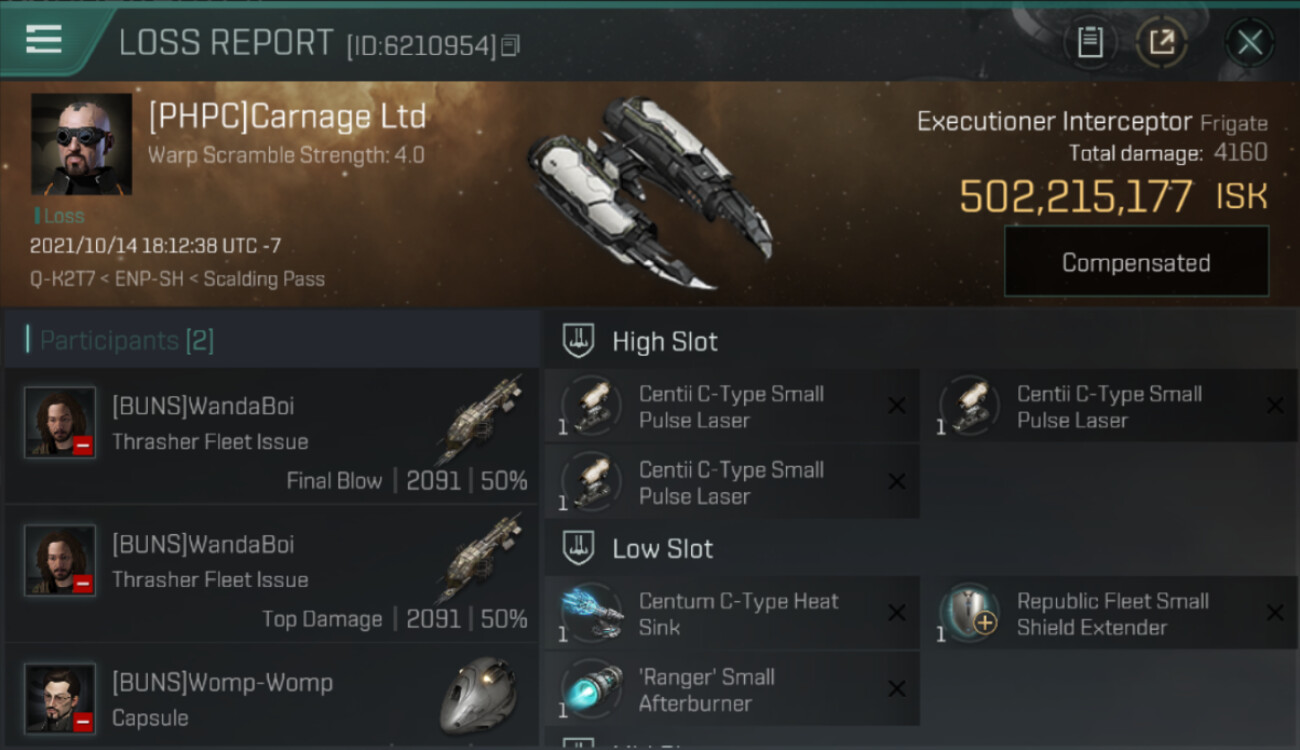Copy the loss report ID

[510, 45]
